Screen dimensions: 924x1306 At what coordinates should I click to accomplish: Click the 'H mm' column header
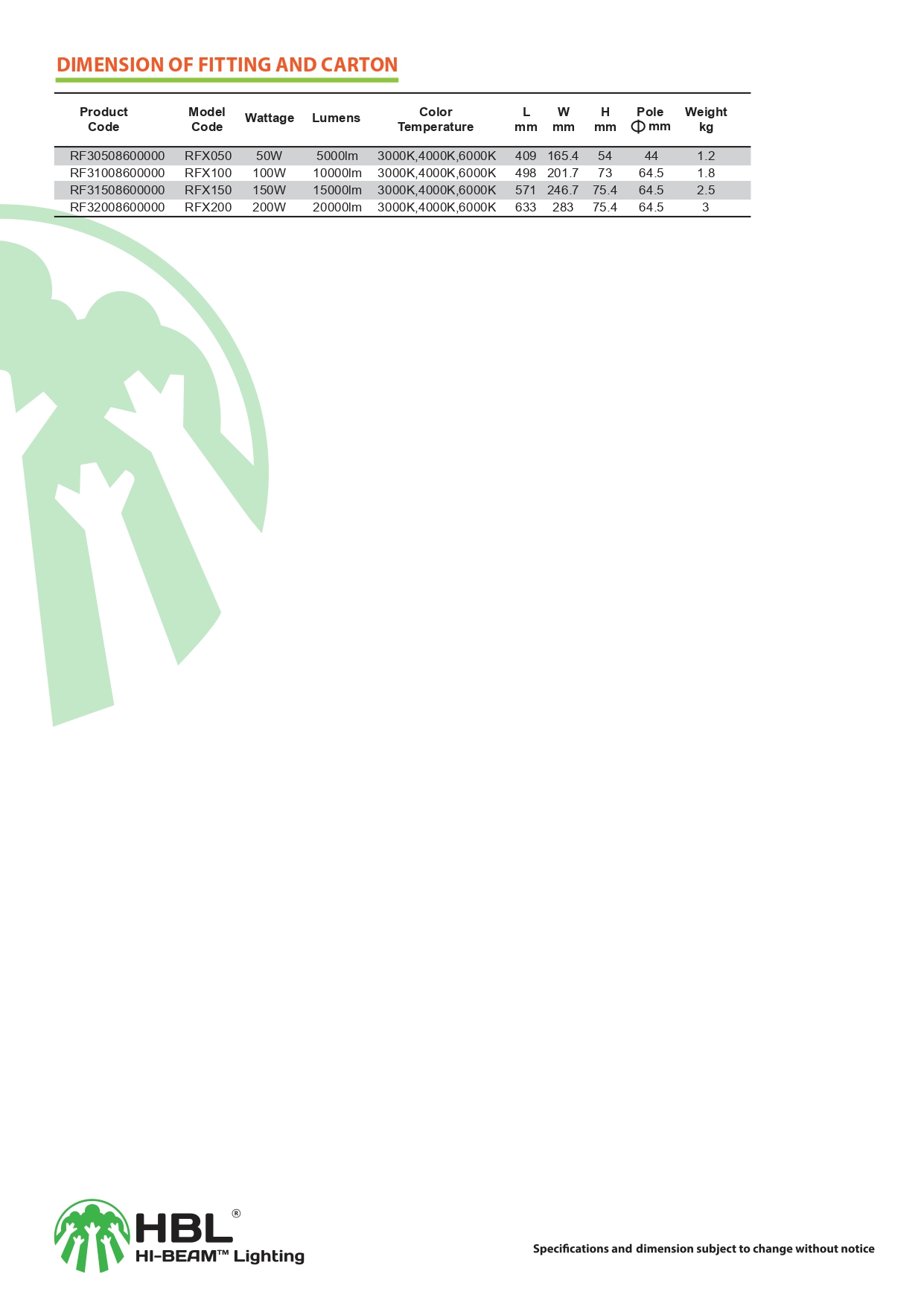(605, 119)
